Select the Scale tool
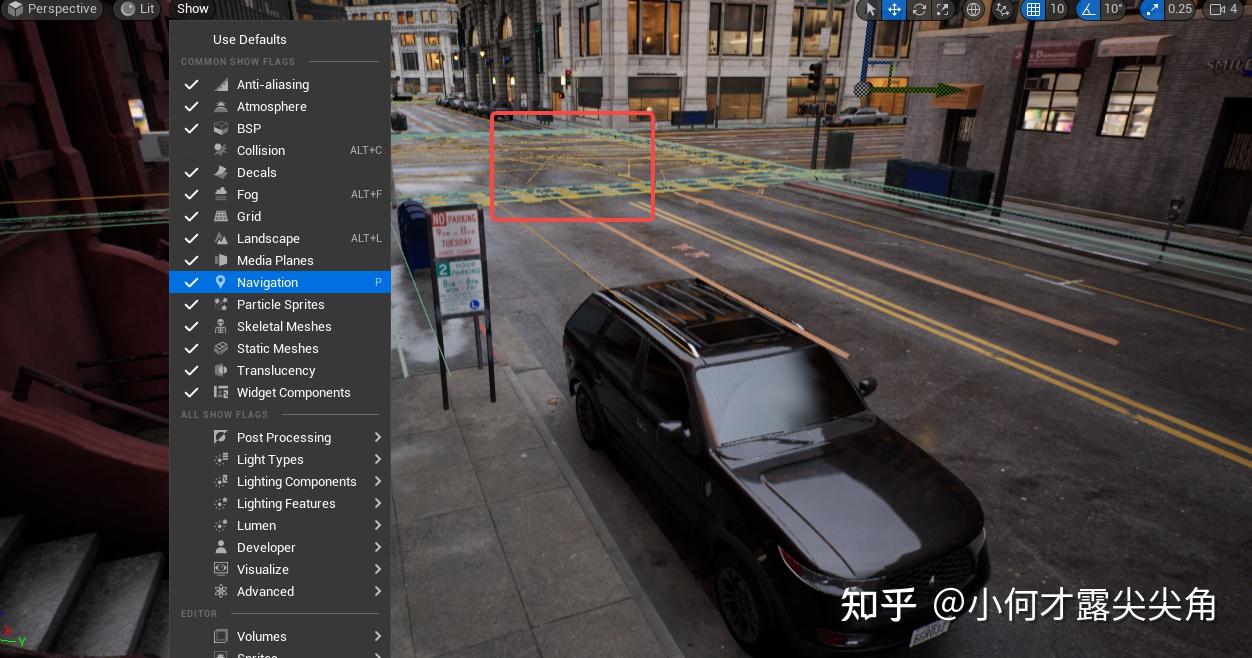Screen dimensions: 1252x658 [943, 9]
